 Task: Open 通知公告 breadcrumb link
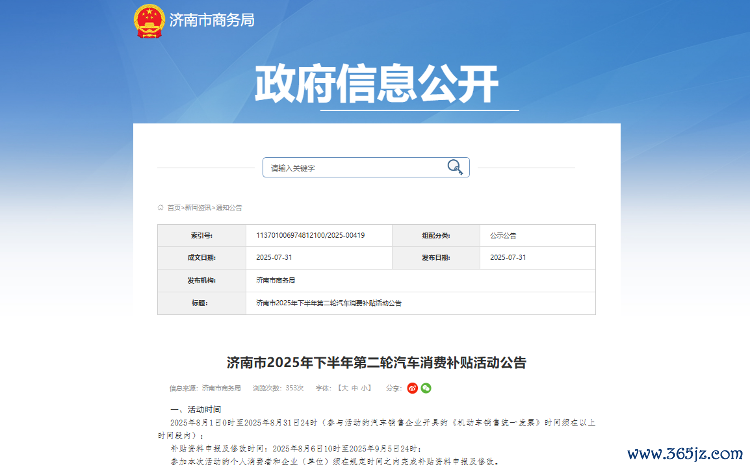click(x=229, y=208)
